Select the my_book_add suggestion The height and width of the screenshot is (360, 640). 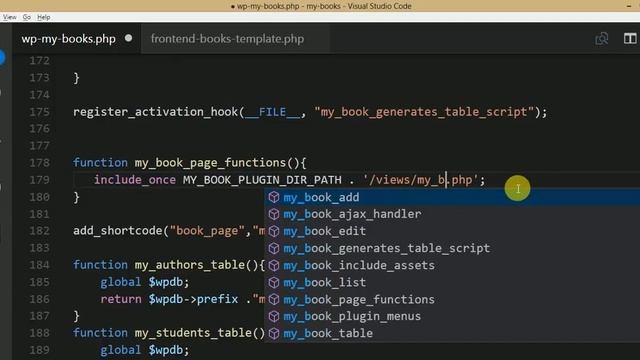click(x=452, y=197)
